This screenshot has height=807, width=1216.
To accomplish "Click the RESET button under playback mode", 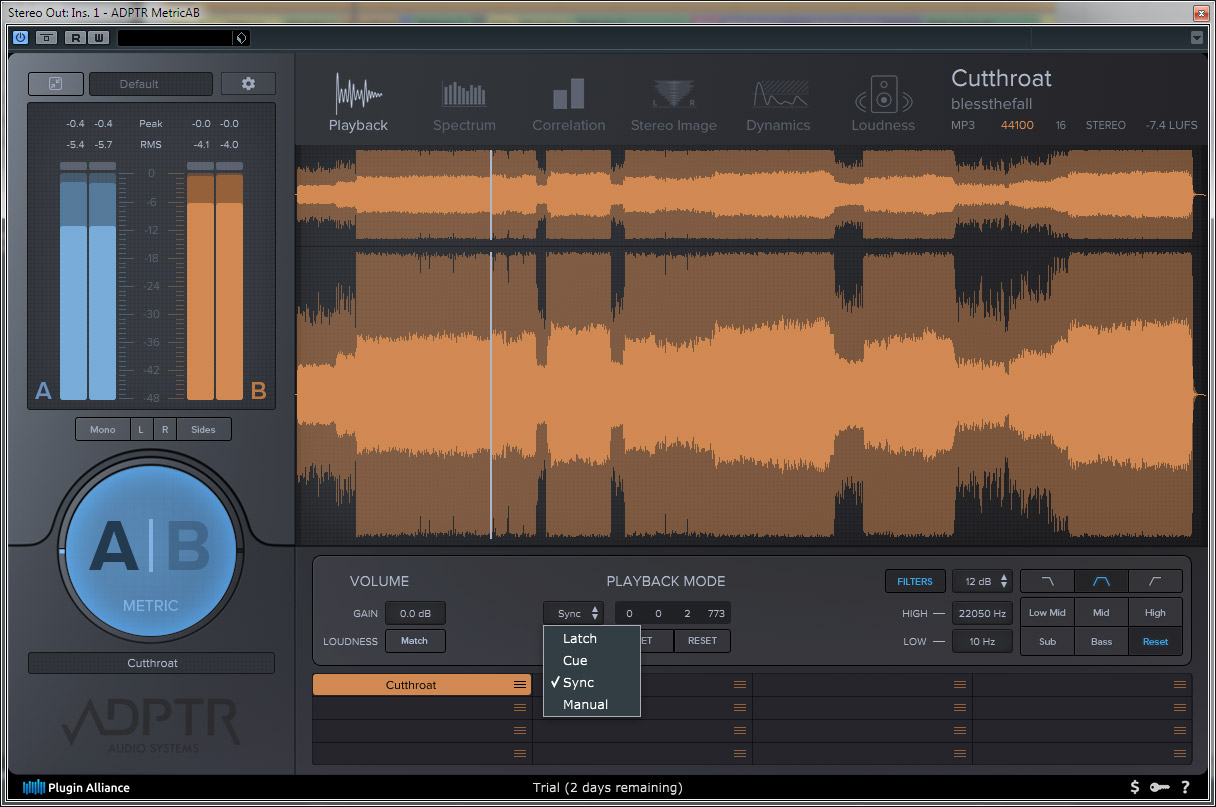I will click(702, 641).
